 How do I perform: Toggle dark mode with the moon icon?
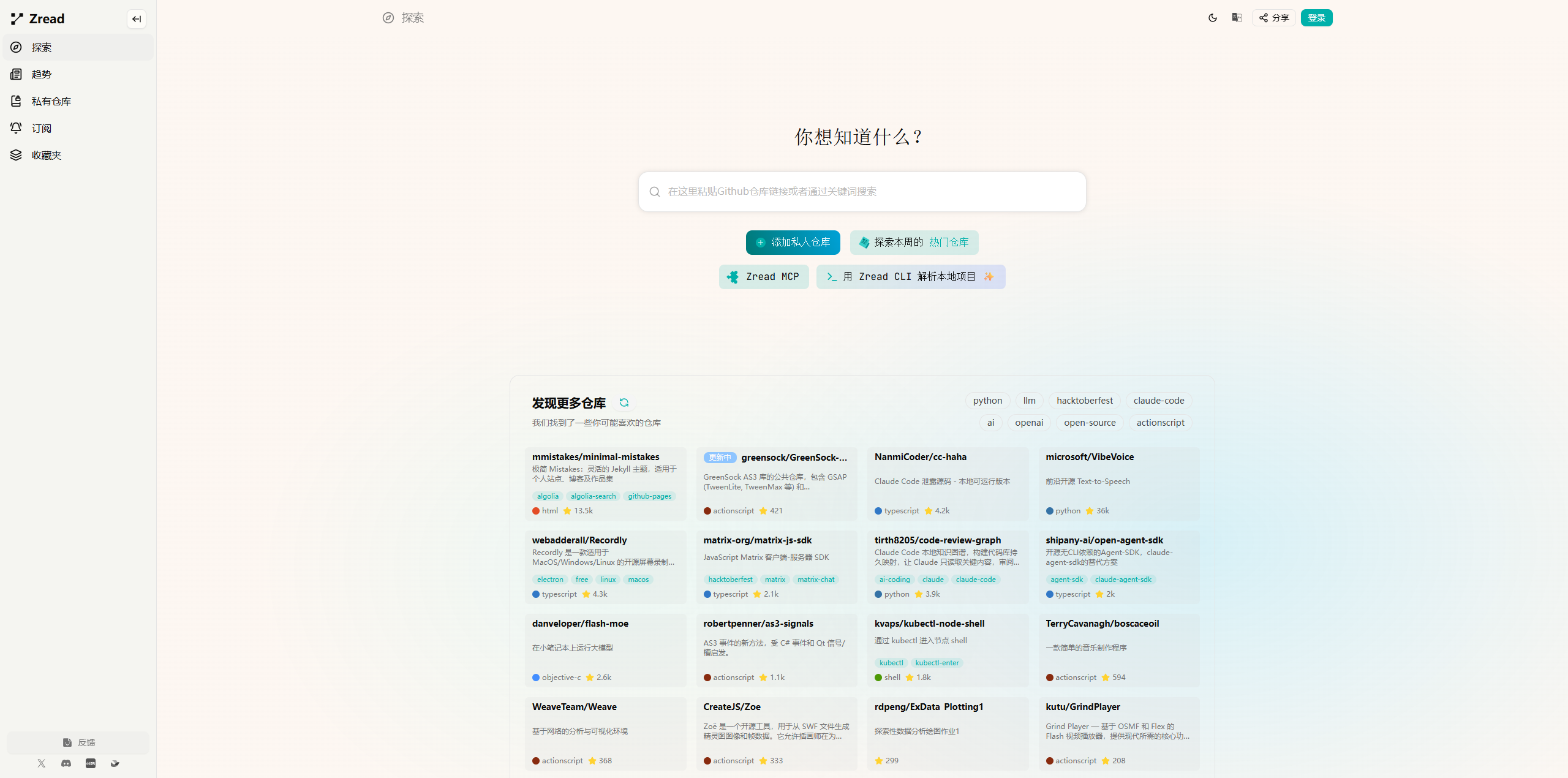[x=1213, y=18]
